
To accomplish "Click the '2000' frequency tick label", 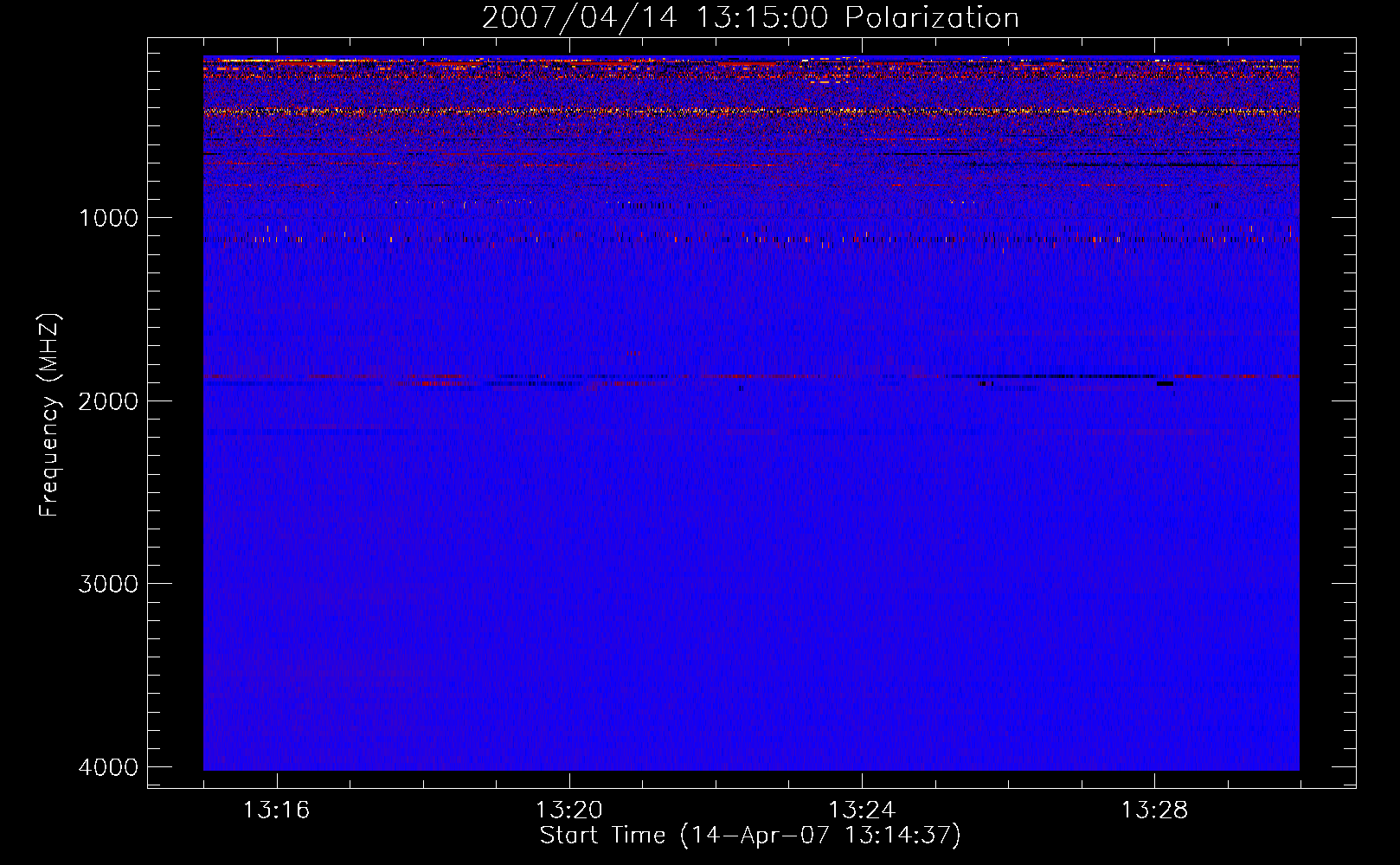I will [108, 401].
